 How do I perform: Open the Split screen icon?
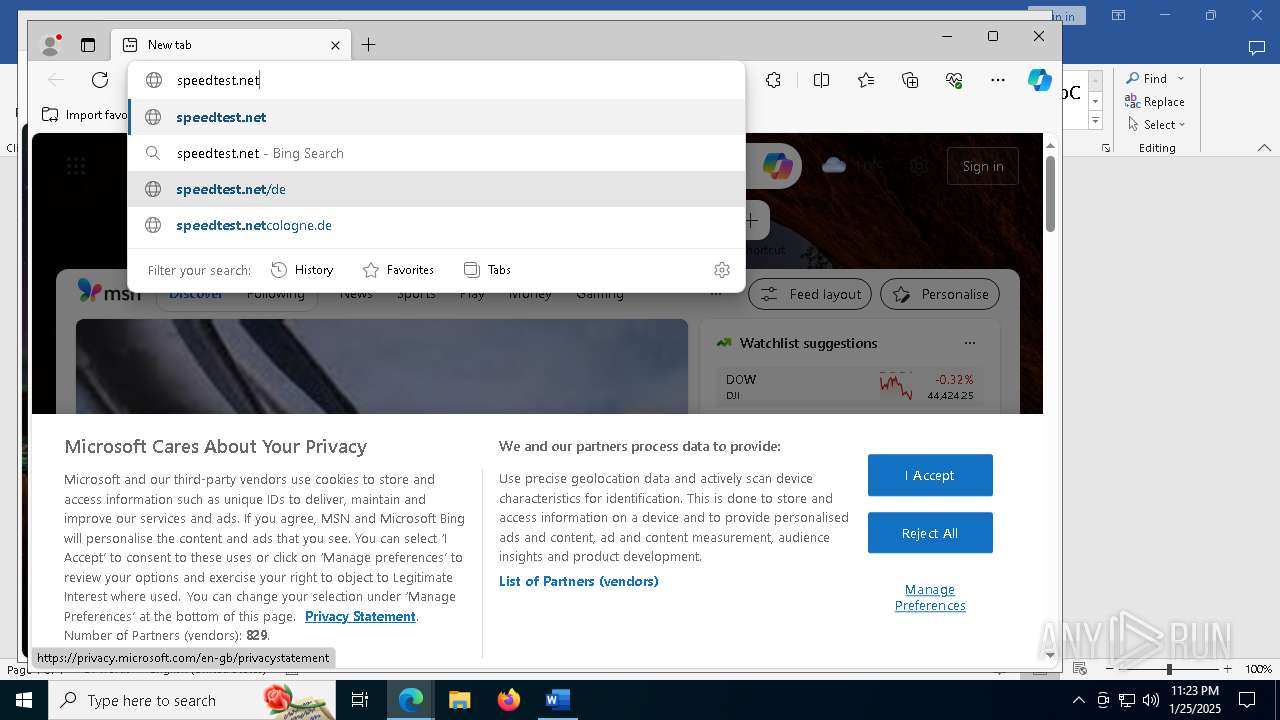[821, 80]
